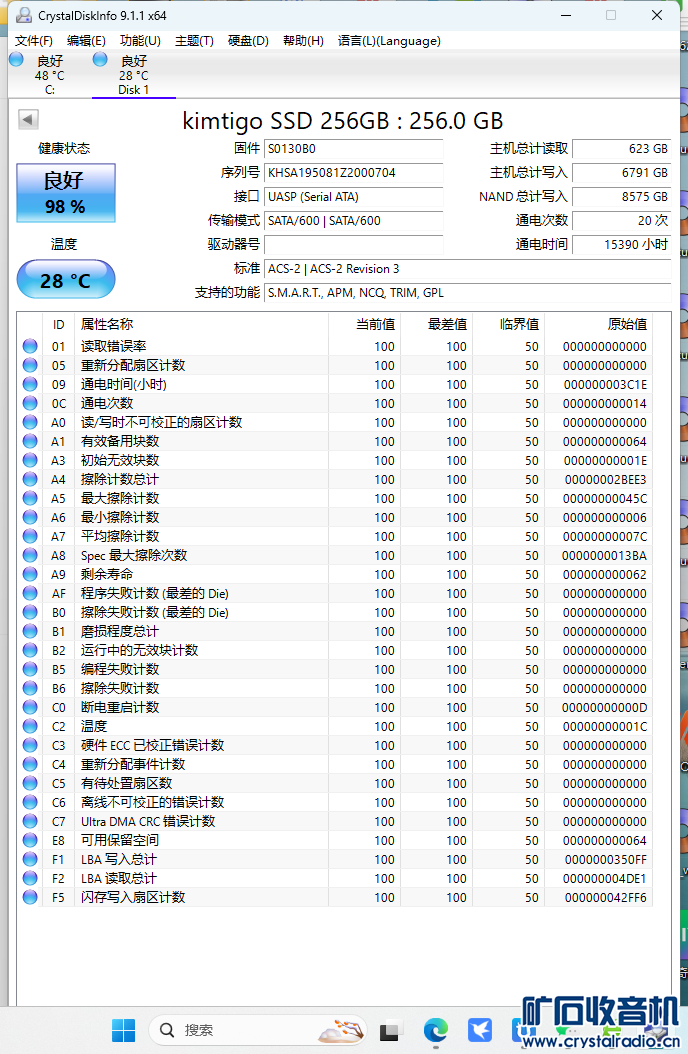688x1054 pixels.
Task: Select the 最大擦除计数 attribute row
Action: (x=335, y=498)
